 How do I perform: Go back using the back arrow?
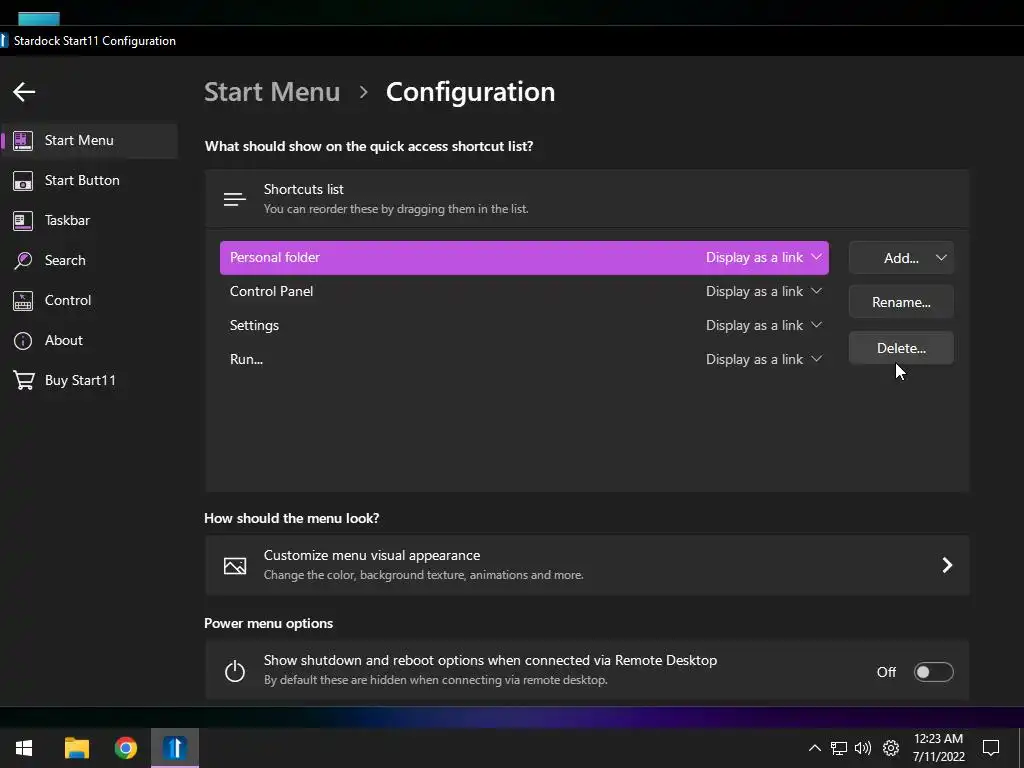click(24, 92)
